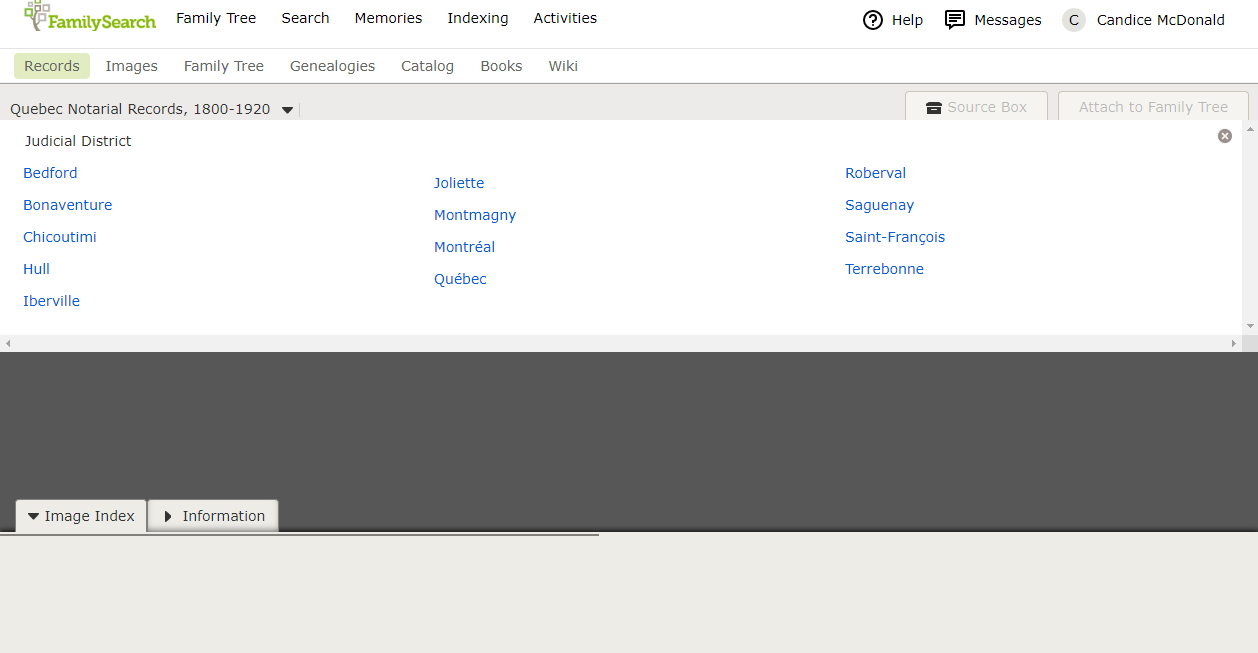Click the horizontal scrollbar right arrow
The image size is (1258, 653).
pyautogui.click(x=1233, y=343)
